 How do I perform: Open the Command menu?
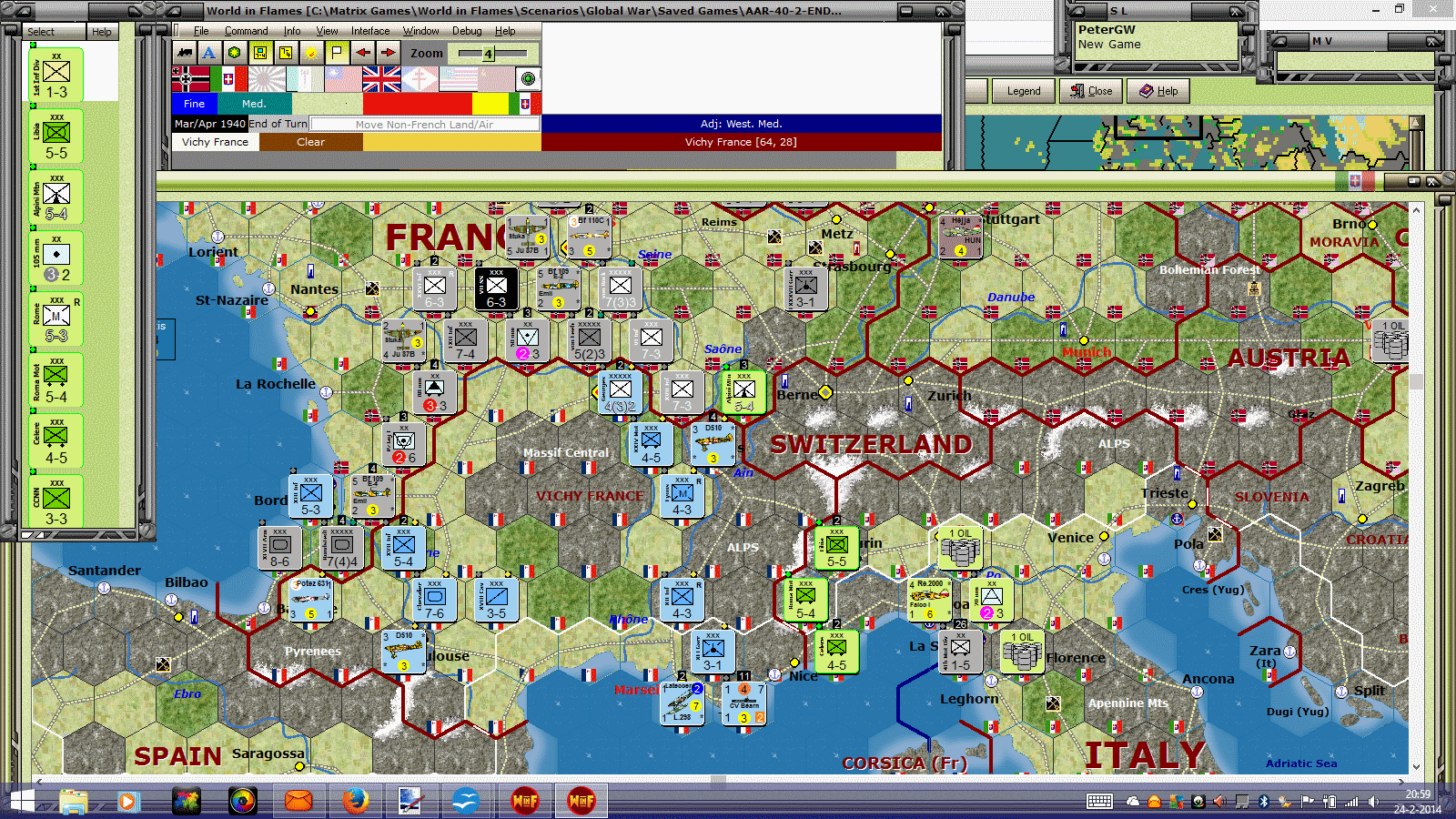pyautogui.click(x=246, y=31)
